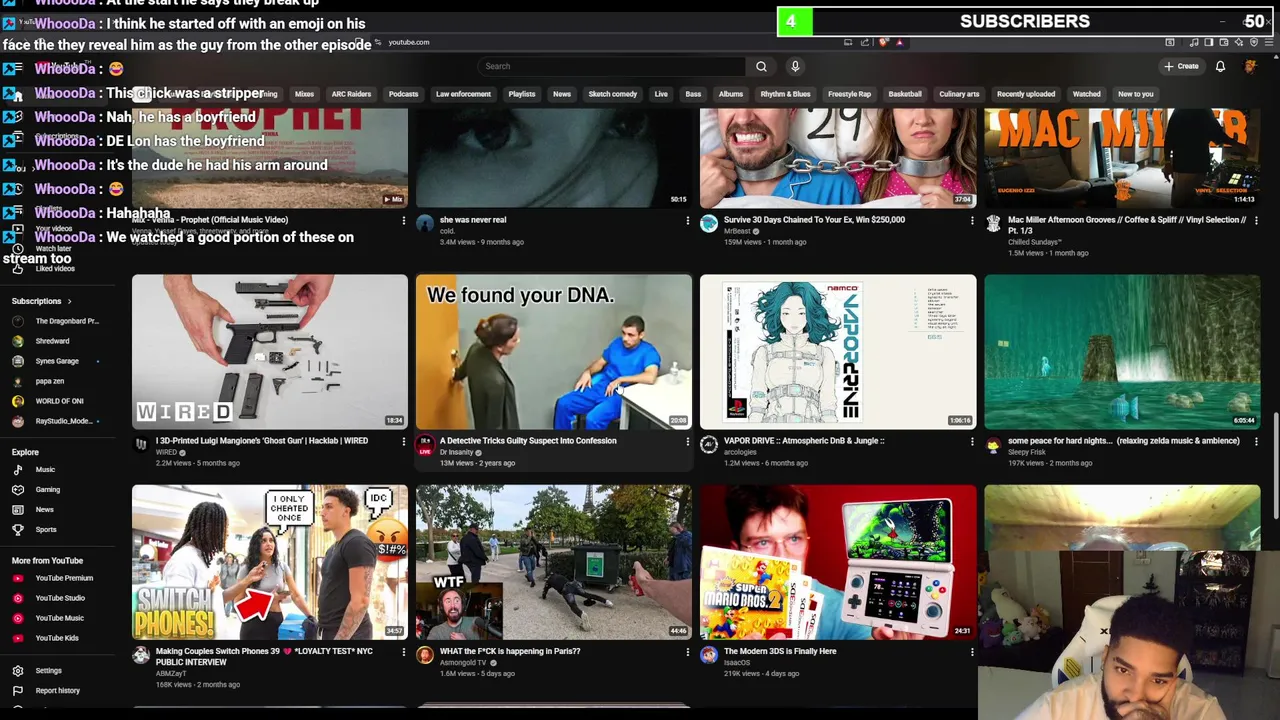Viewport: 1280px width, 720px height.
Task: Open Synes Garage channel avatar
Action: pos(18,361)
